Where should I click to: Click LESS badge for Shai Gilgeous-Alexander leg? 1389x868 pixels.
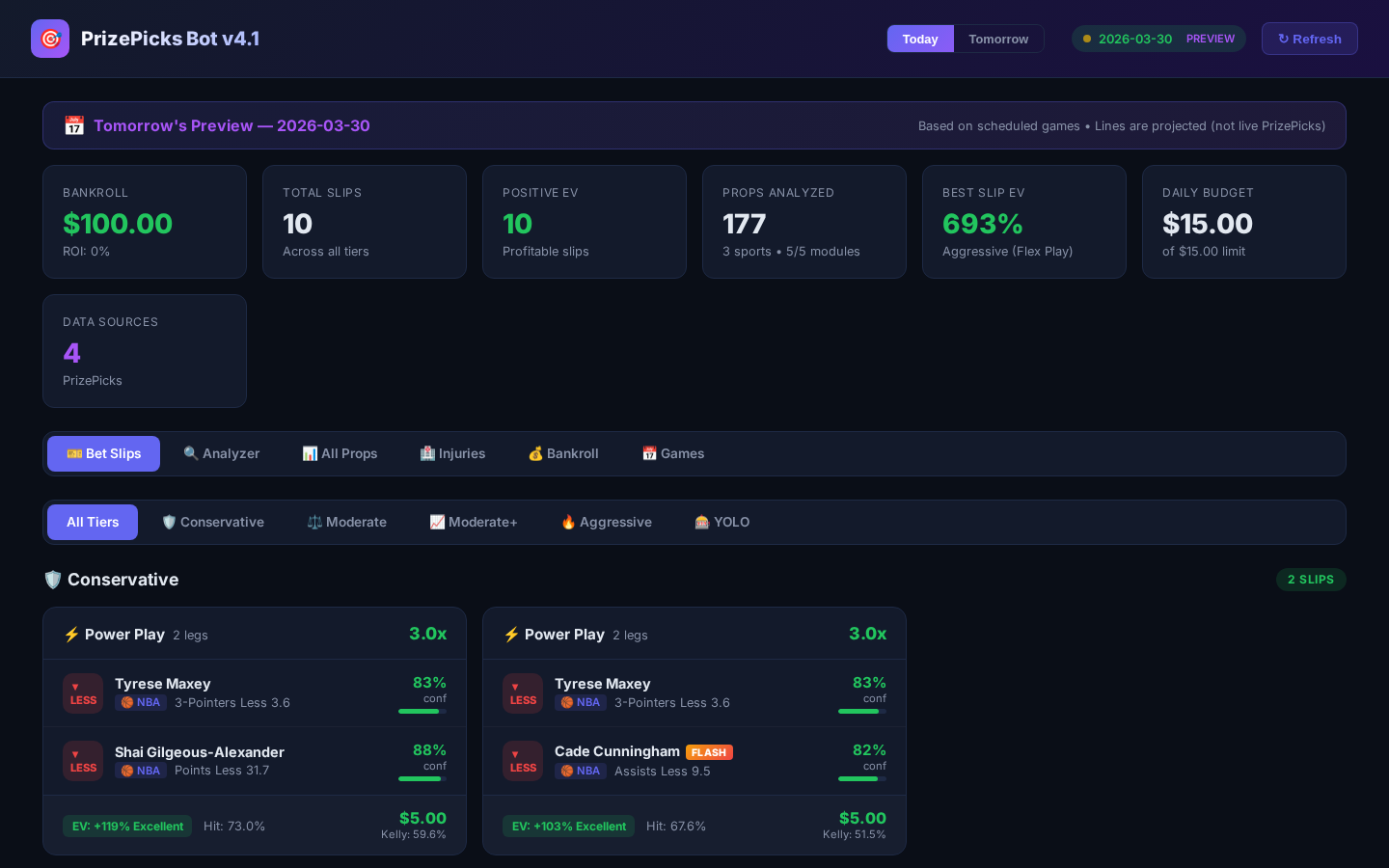click(83, 761)
